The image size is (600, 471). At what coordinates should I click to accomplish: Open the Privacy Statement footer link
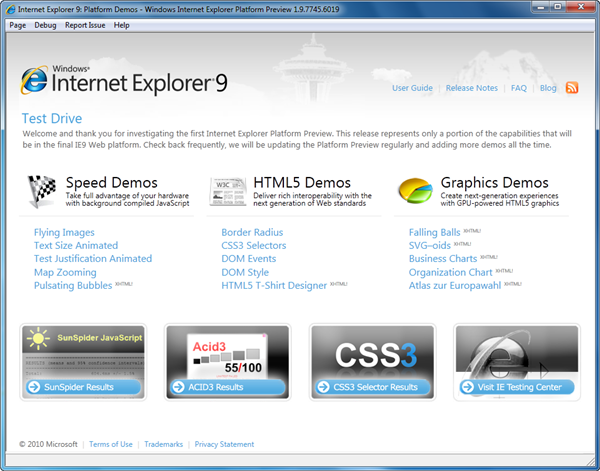point(224,444)
